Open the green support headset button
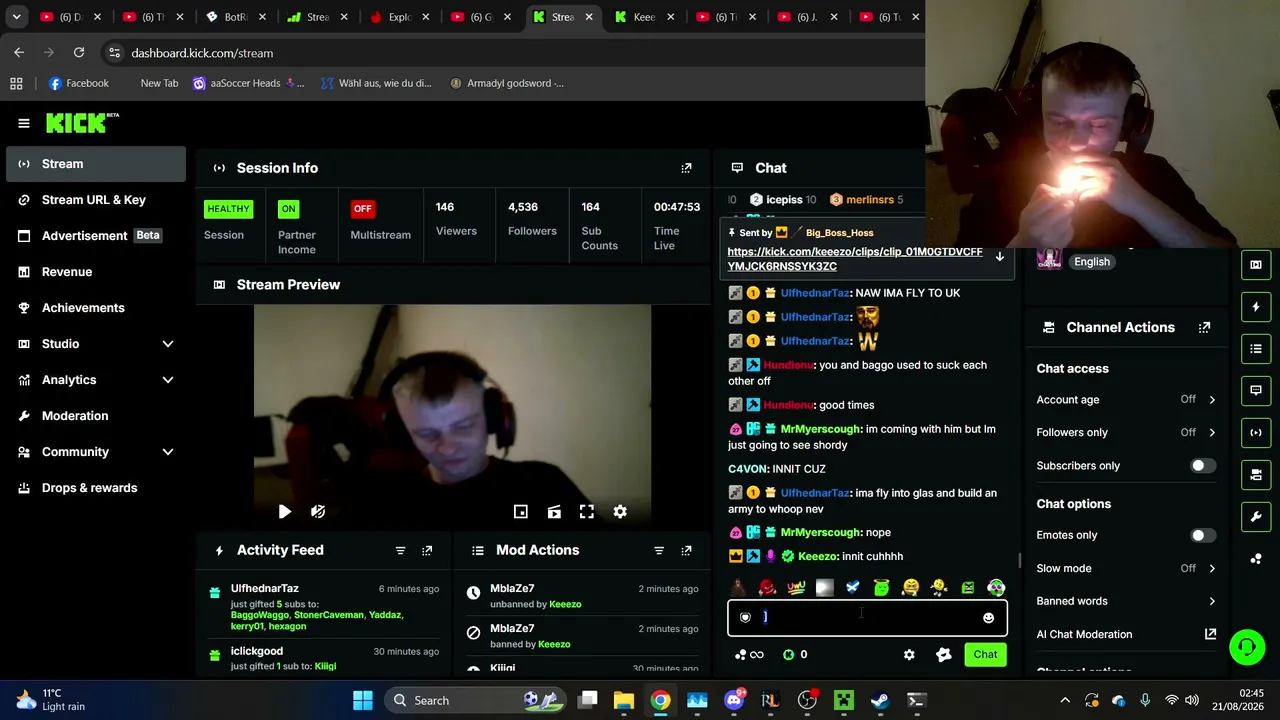The width and height of the screenshot is (1280, 720). [1246, 647]
